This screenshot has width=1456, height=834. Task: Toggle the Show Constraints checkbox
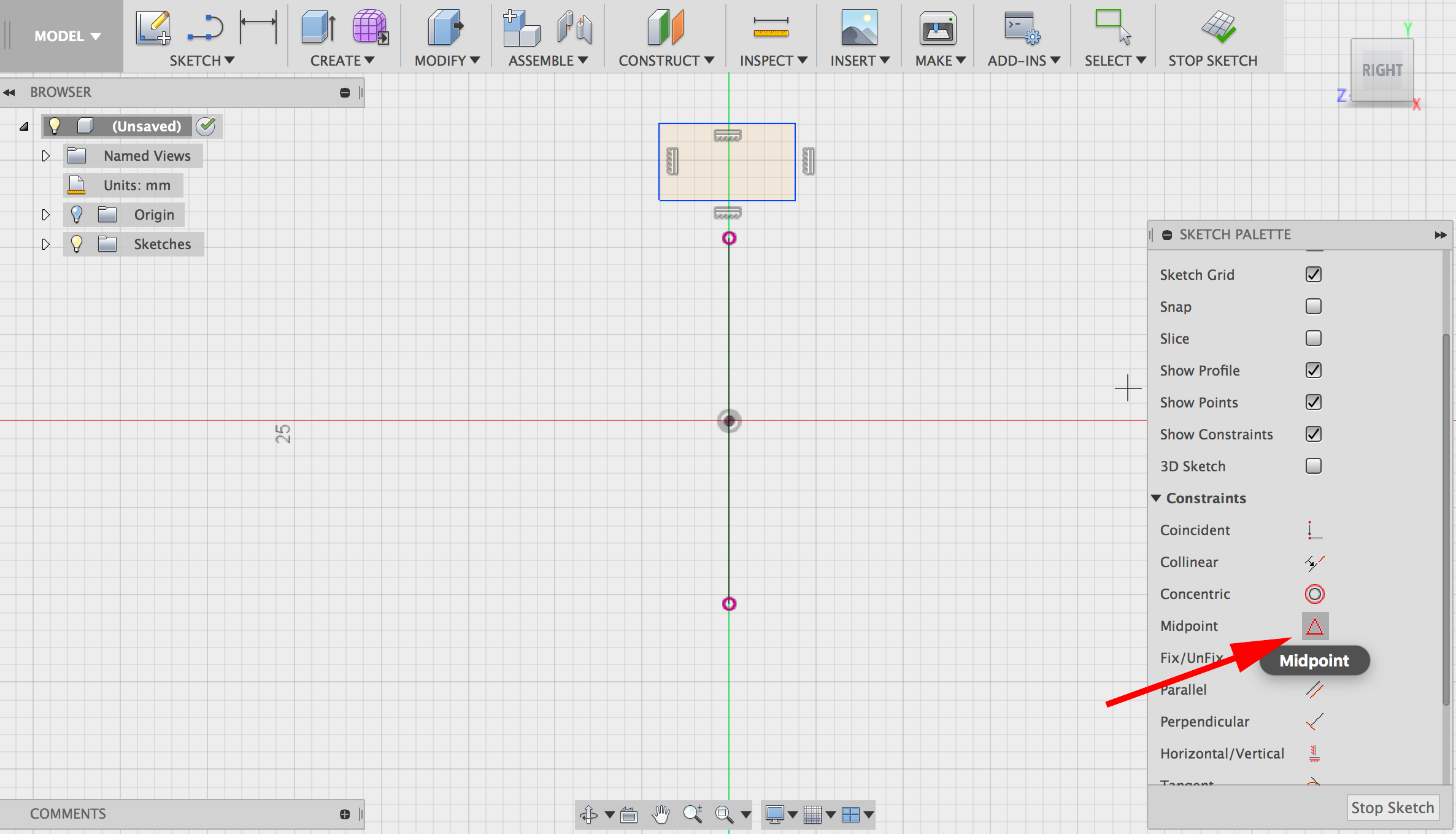[x=1314, y=434]
